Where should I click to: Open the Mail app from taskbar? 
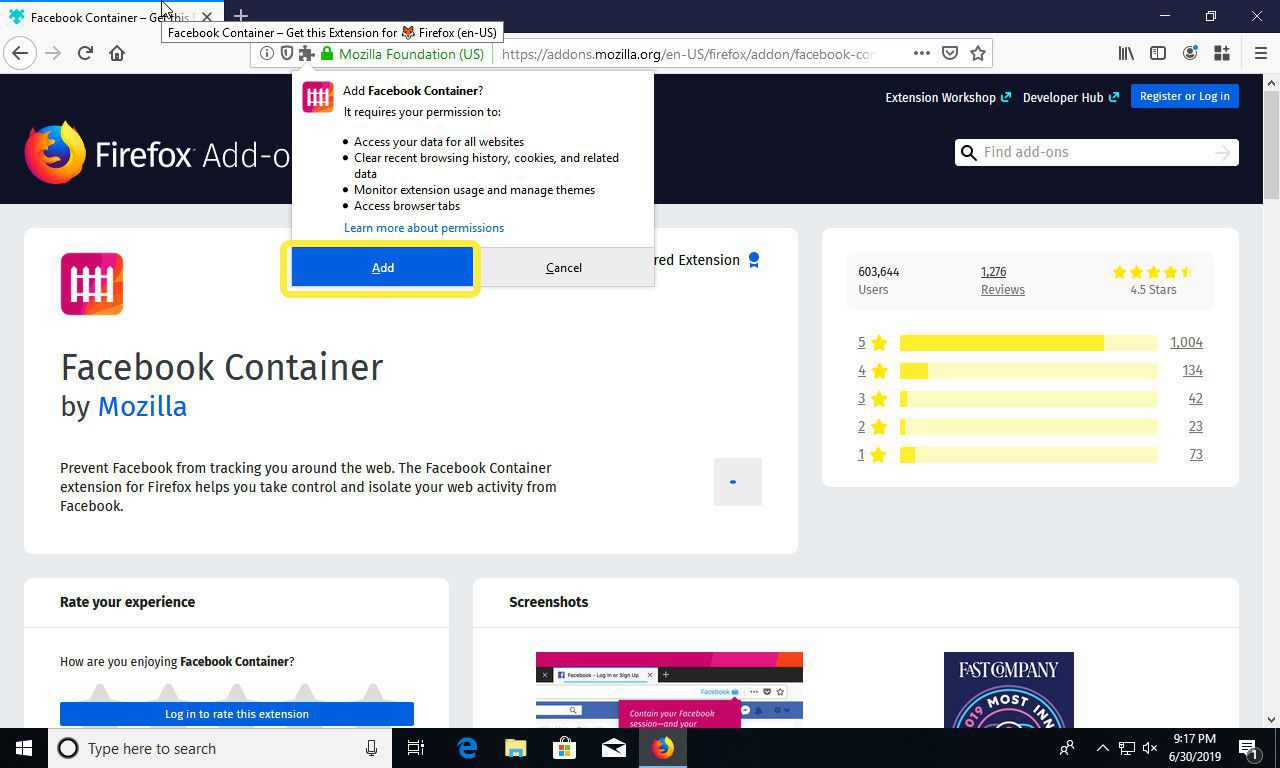click(614, 748)
